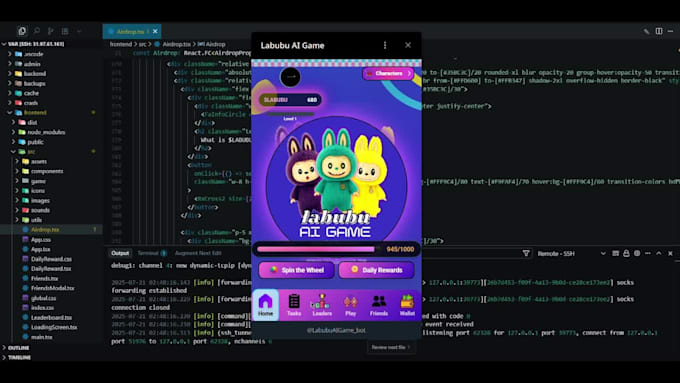Image resolution: width=680 pixels, height=383 pixels.
Task: Click the clear output icon beside the dropdown
Action: 615,253
